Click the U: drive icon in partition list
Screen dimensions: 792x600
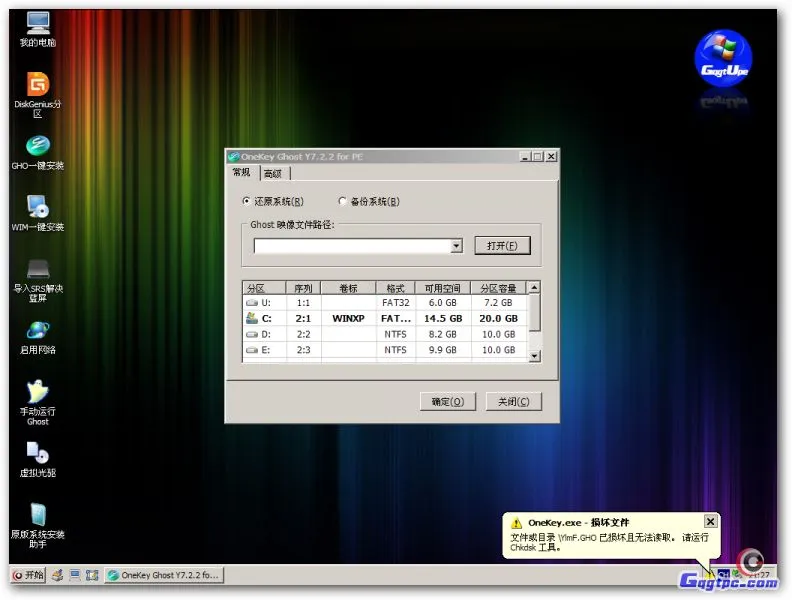point(252,303)
